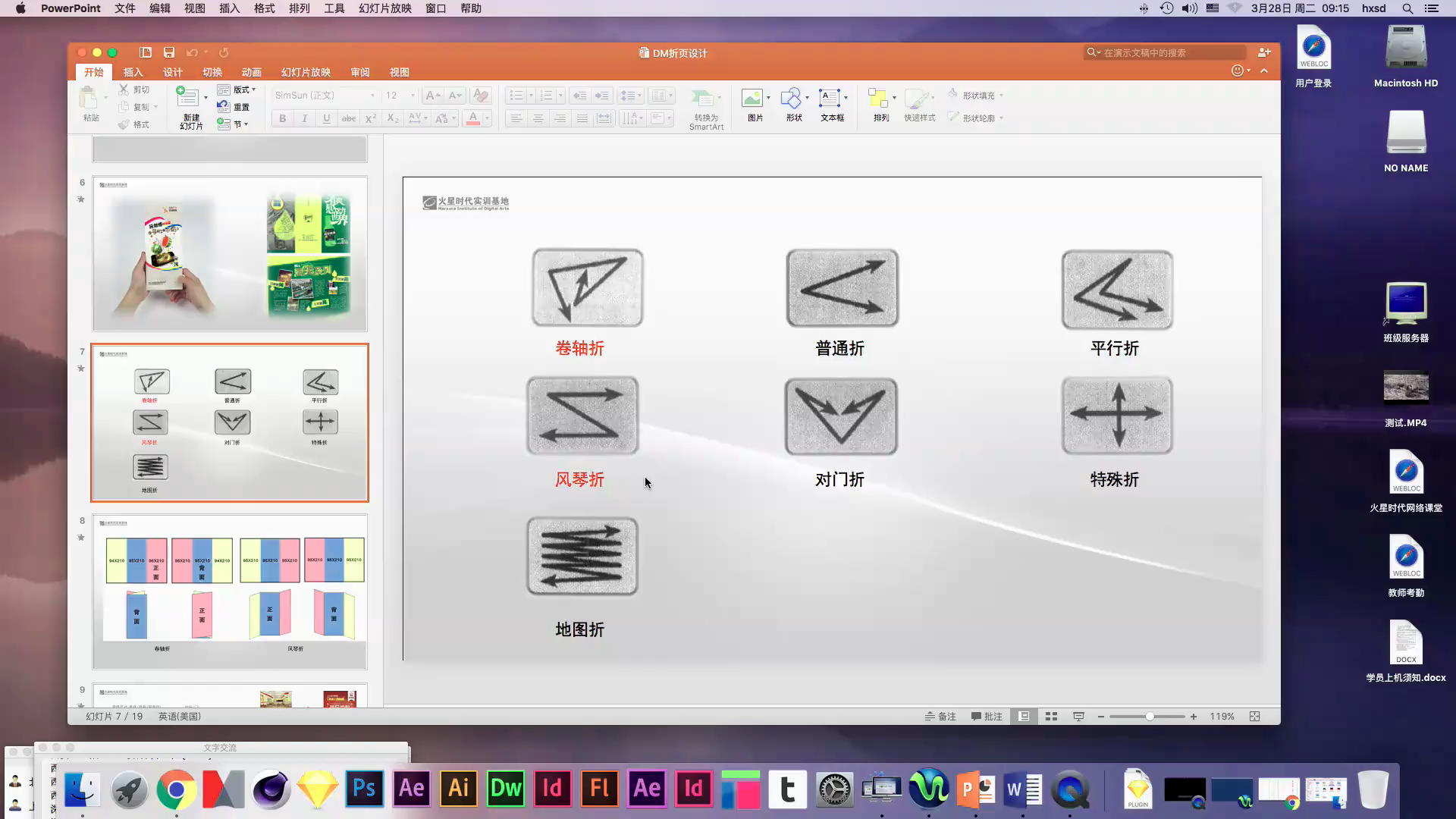Click the Reset (重置) slide button
The width and height of the screenshot is (1456, 819).
[x=234, y=107]
